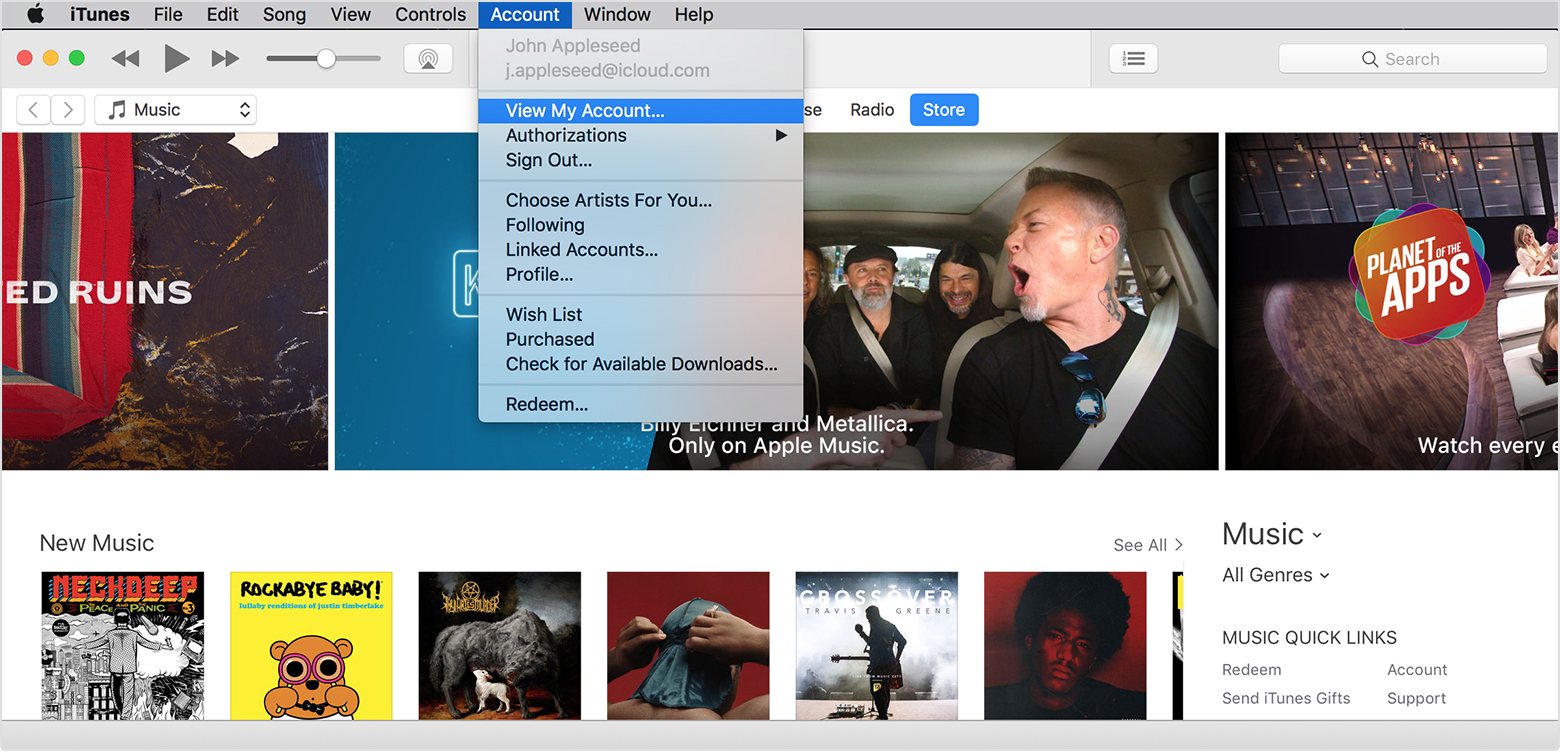
Task: Open the Song menu
Action: pos(284,14)
